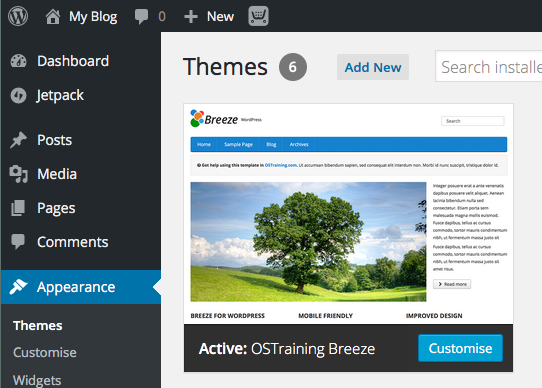This screenshot has width=542, height=388.
Task: Open the Dashboard menu item
Action: [73, 61]
